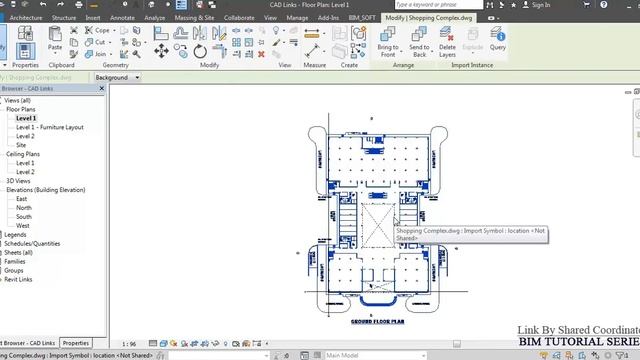Viewport: 640px width, 360px height.
Task: Click Delete Layers
Action: pos(447,42)
